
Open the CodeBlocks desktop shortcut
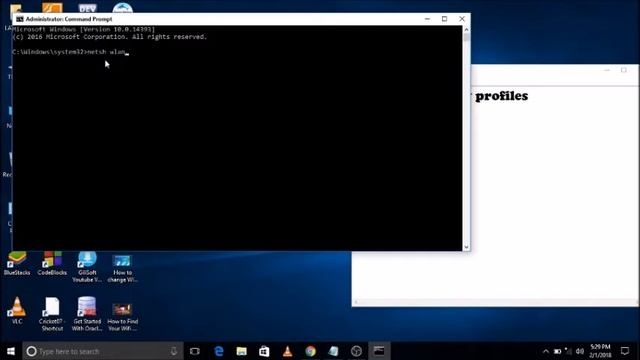(52, 264)
